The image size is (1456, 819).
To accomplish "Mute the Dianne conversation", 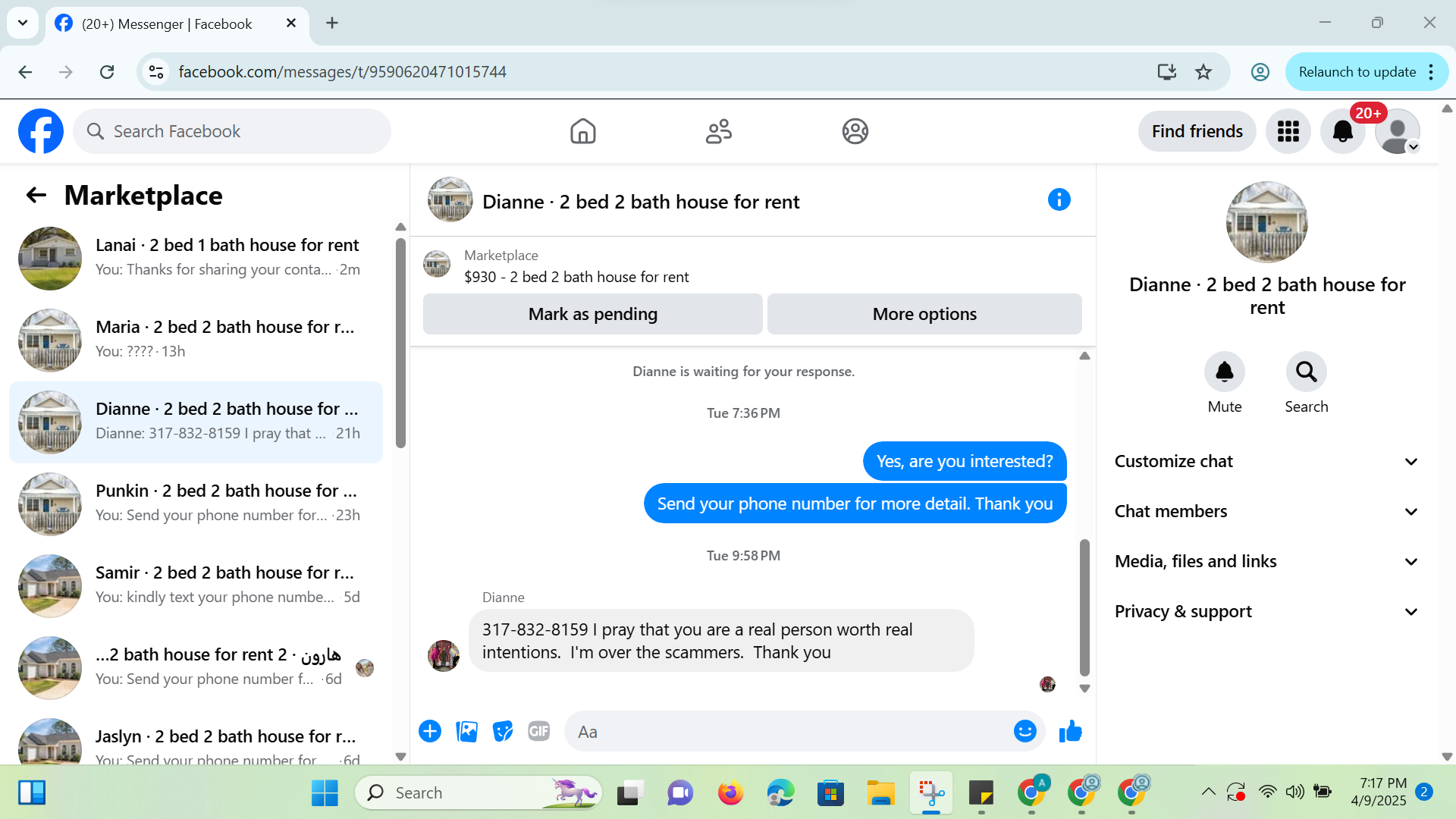I will (x=1225, y=372).
